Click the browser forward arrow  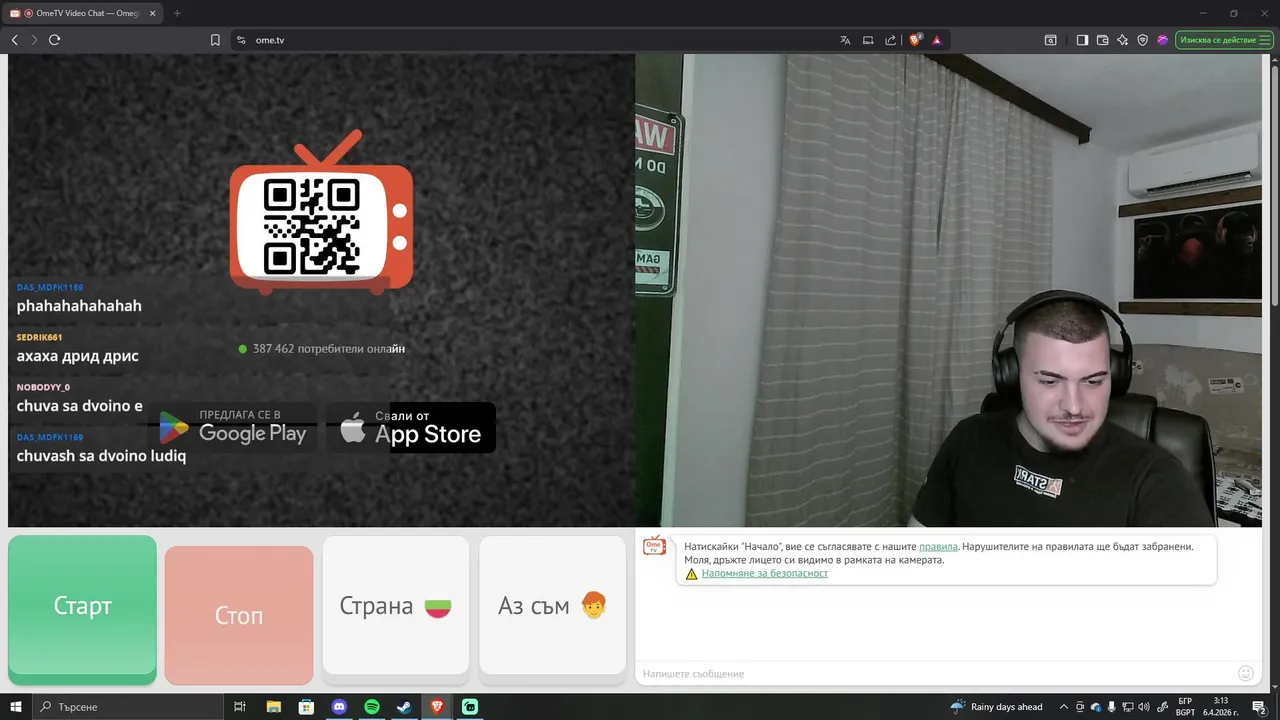(x=34, y=40)
